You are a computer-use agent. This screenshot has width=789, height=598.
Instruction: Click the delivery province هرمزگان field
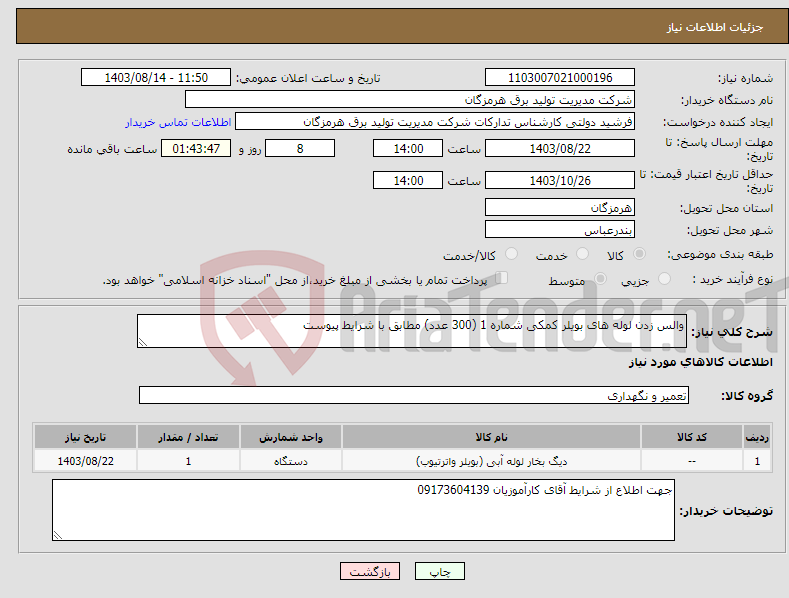click(560, 207)
